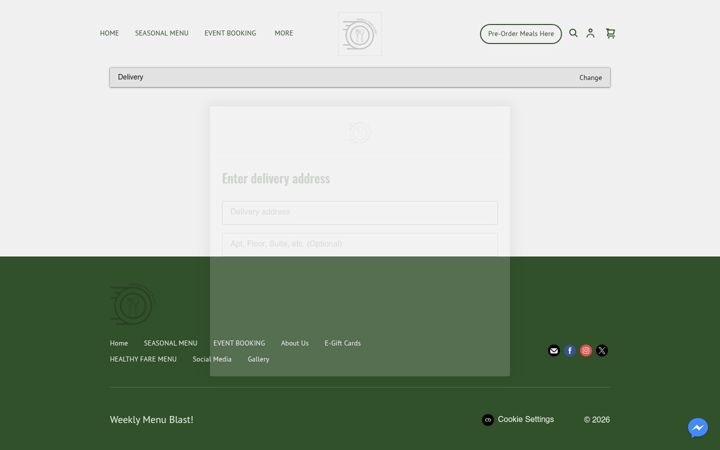Visit the Instagram social icon
This screenshot has height=450, width=720.
(586, 350)
